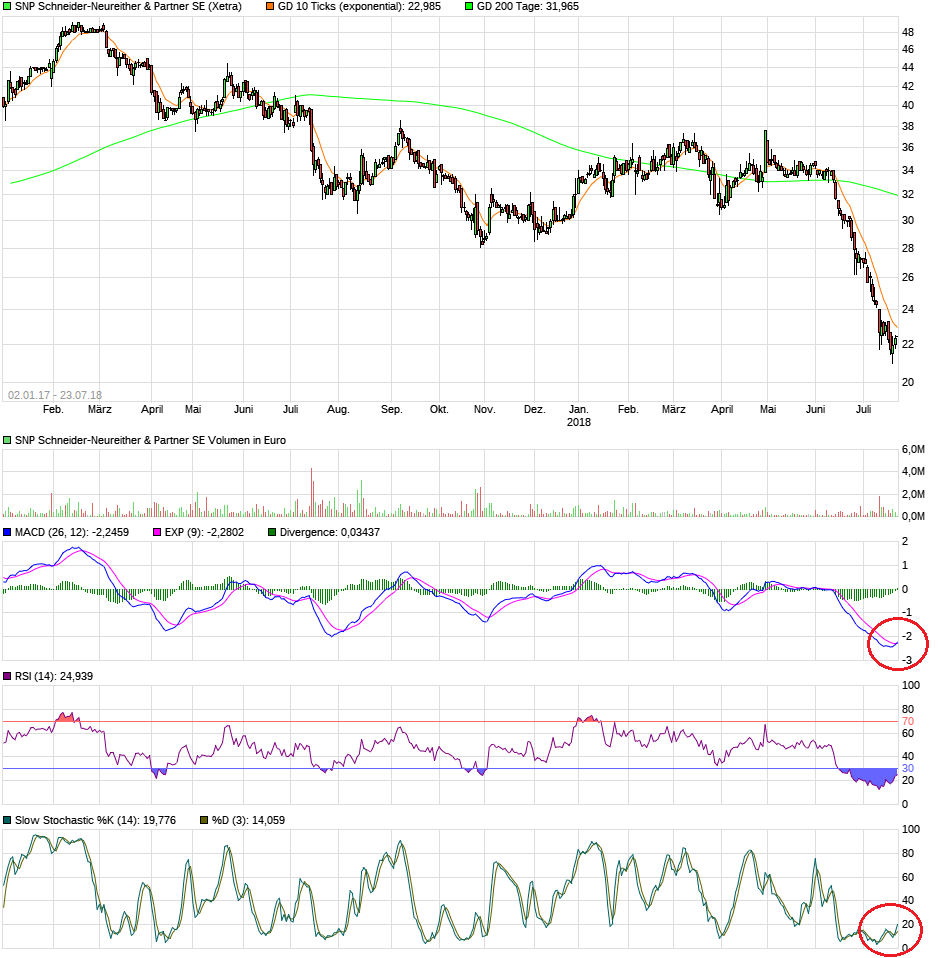Image resolution: width=940 pixels, height=958 pixels.
Task: Click the RSI overbought red area in January 2018
Action: tap(588, 719)
